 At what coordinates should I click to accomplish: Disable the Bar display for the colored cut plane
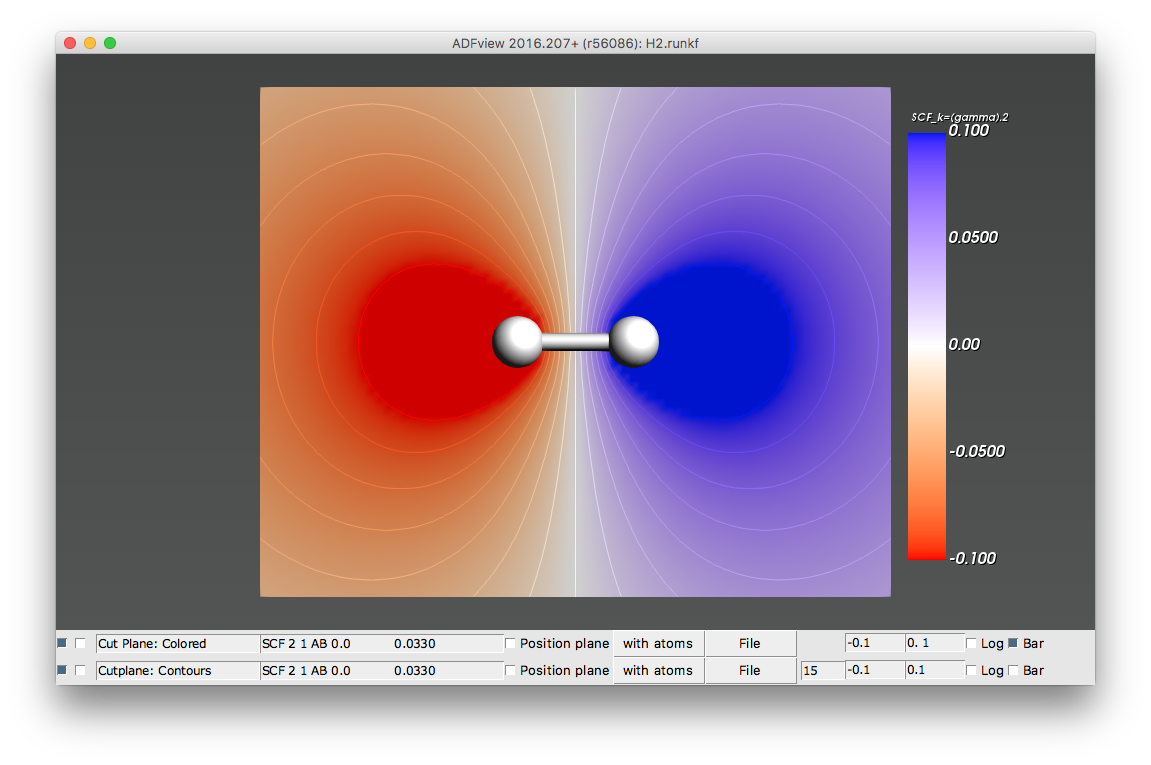(x=1014, y=643)
